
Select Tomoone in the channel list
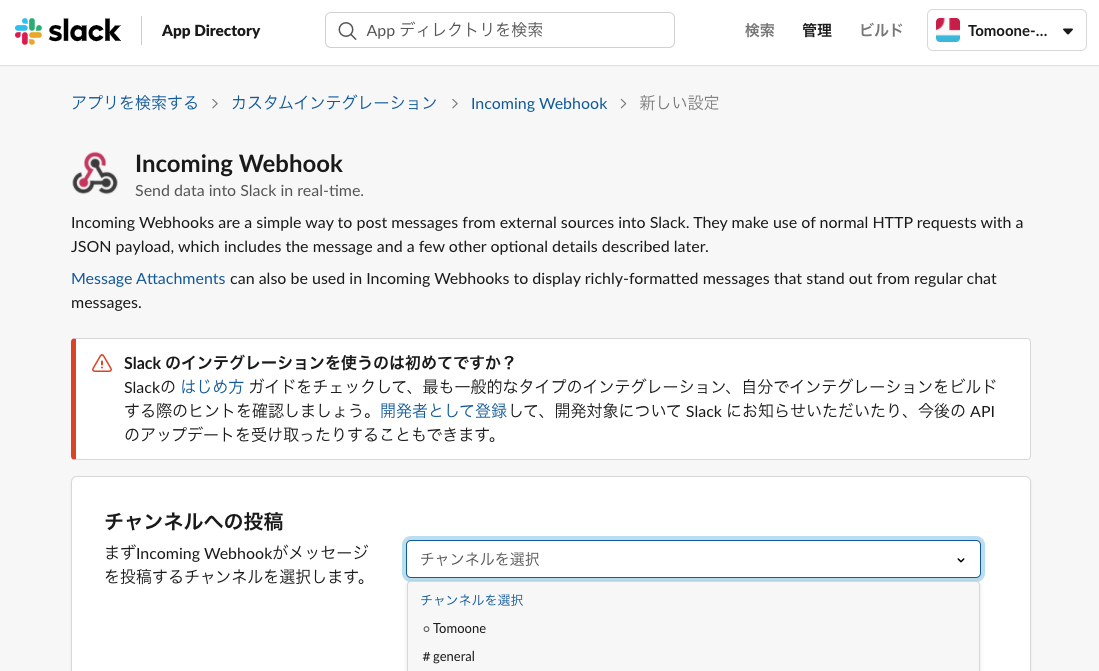693,628
